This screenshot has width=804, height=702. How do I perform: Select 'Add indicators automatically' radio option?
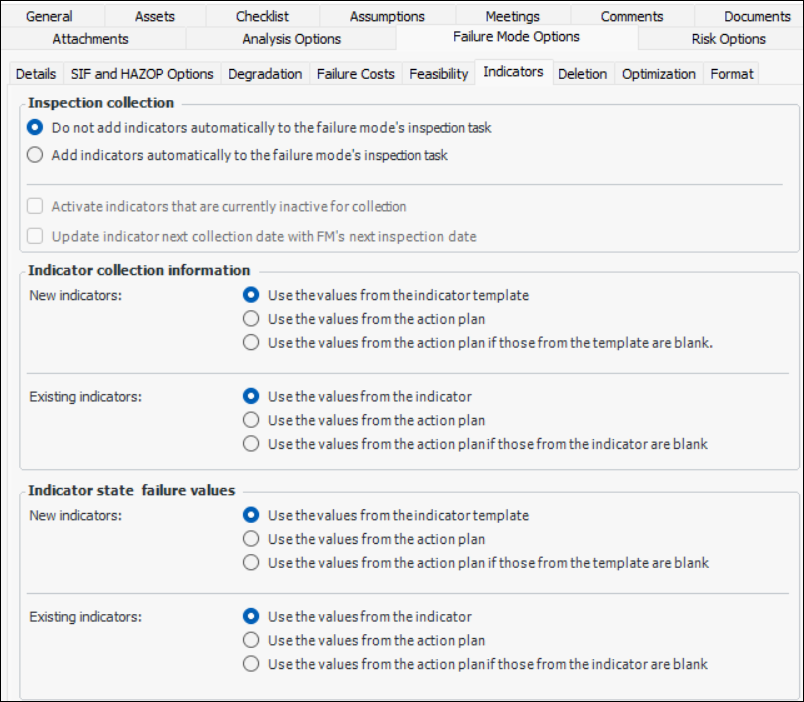pyautogui.click(x=36, y=155)
